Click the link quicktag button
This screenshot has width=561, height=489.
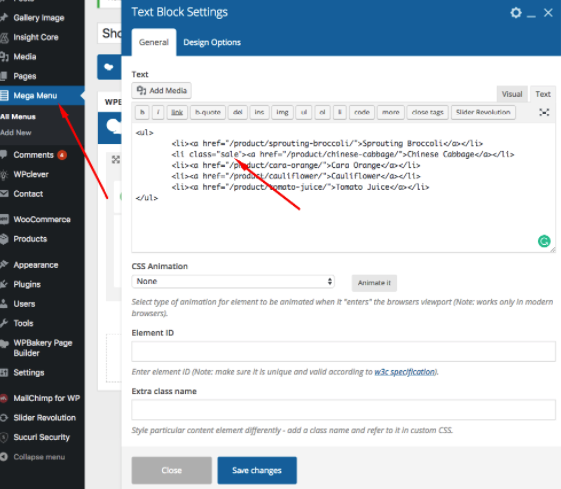[177, 112]
